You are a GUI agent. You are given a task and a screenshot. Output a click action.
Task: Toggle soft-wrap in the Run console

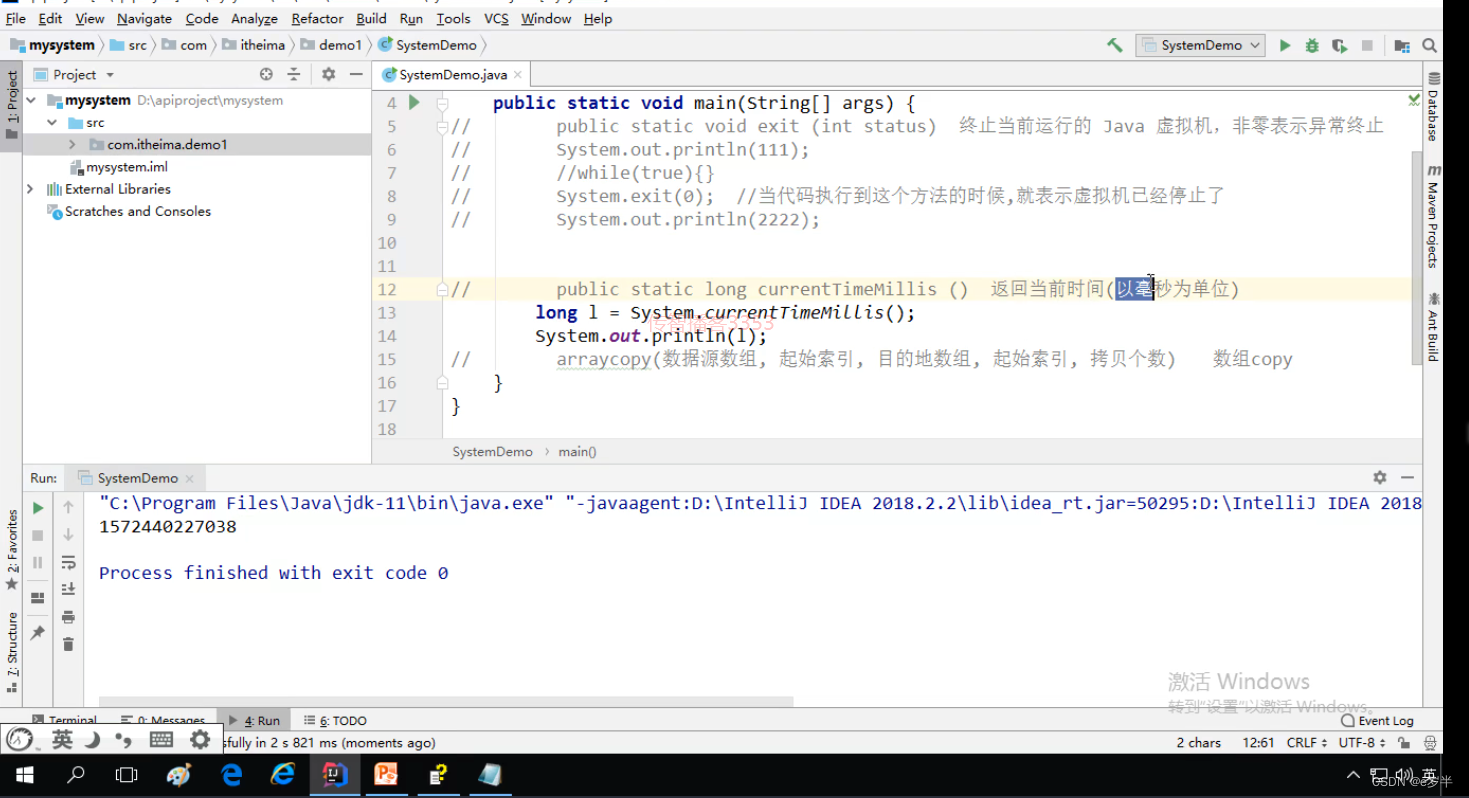point(67,562)
